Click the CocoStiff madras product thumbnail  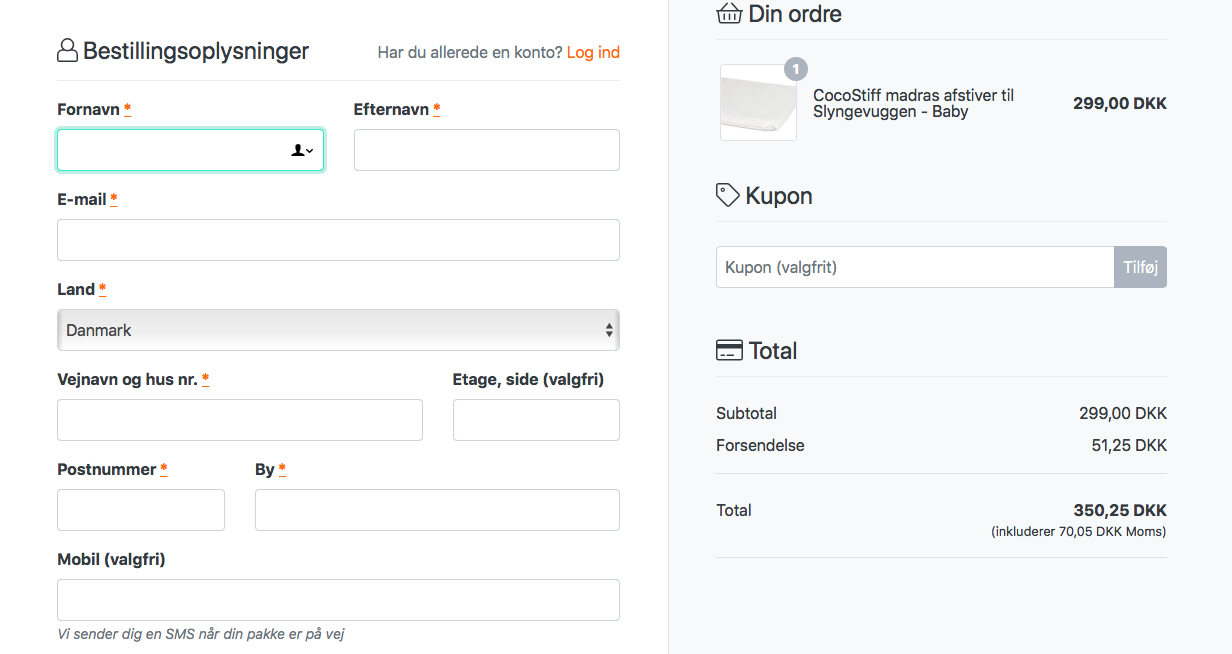click(x=758, y=104)
